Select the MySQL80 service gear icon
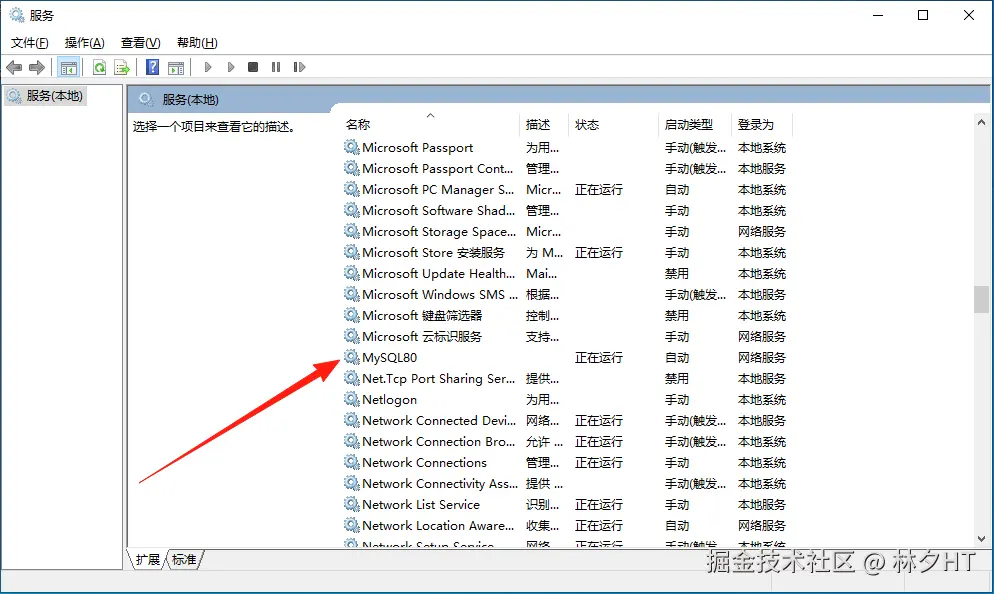 [x=351, y=357]
